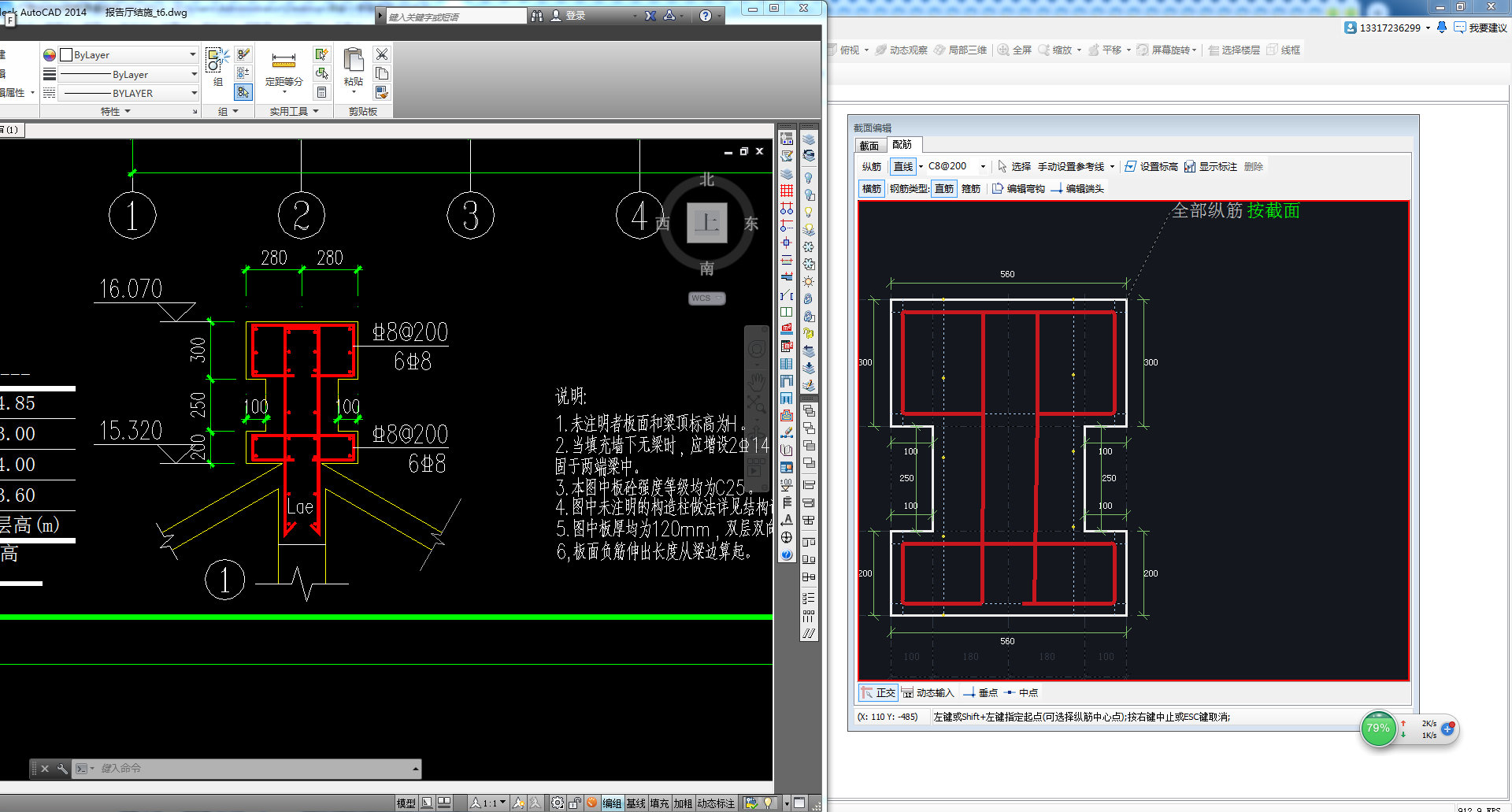Click the 选择 select tool

pyautogui.click(x=1014, y=167)
